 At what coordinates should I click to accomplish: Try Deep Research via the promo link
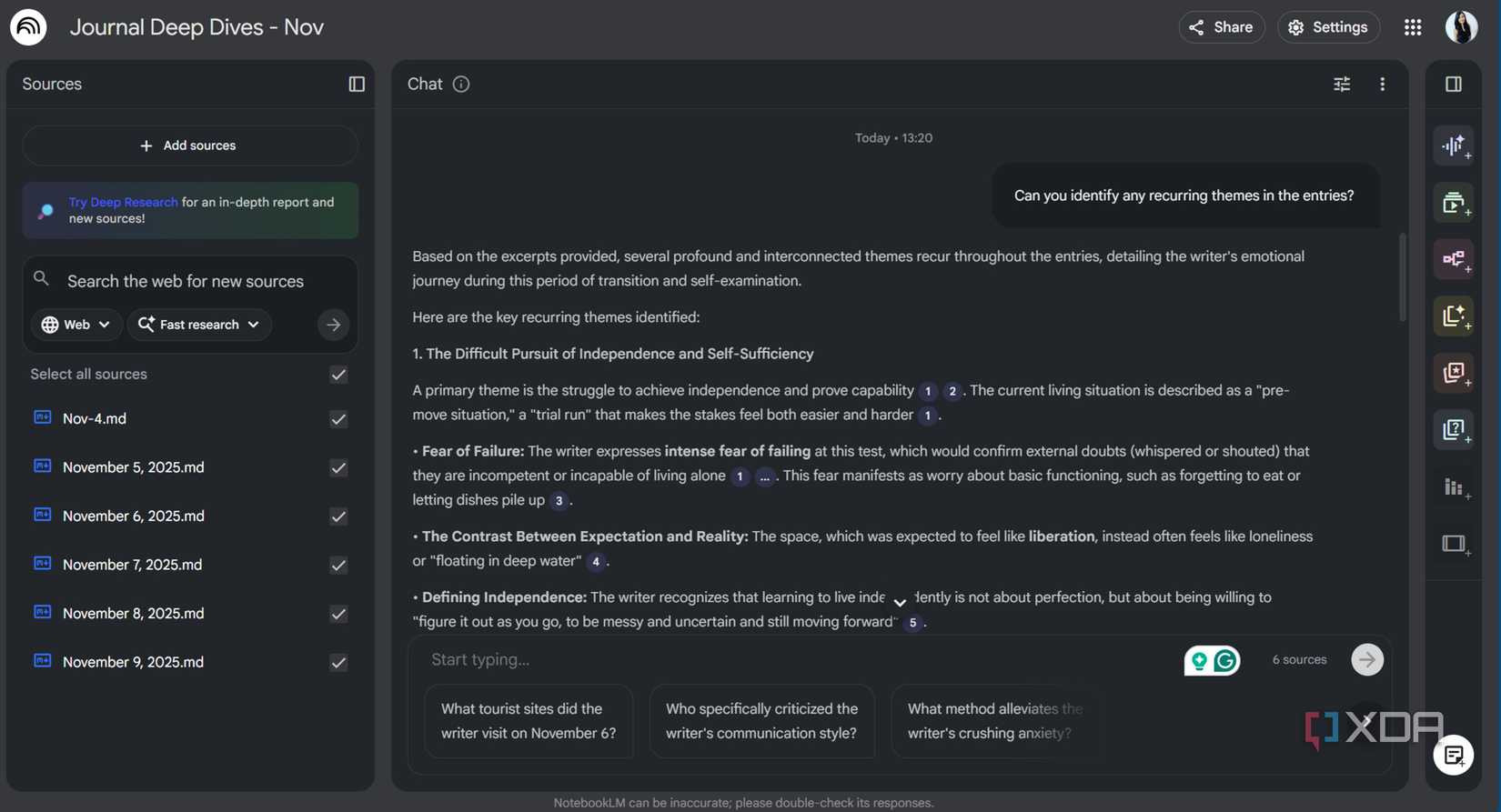tap(123, 201)
